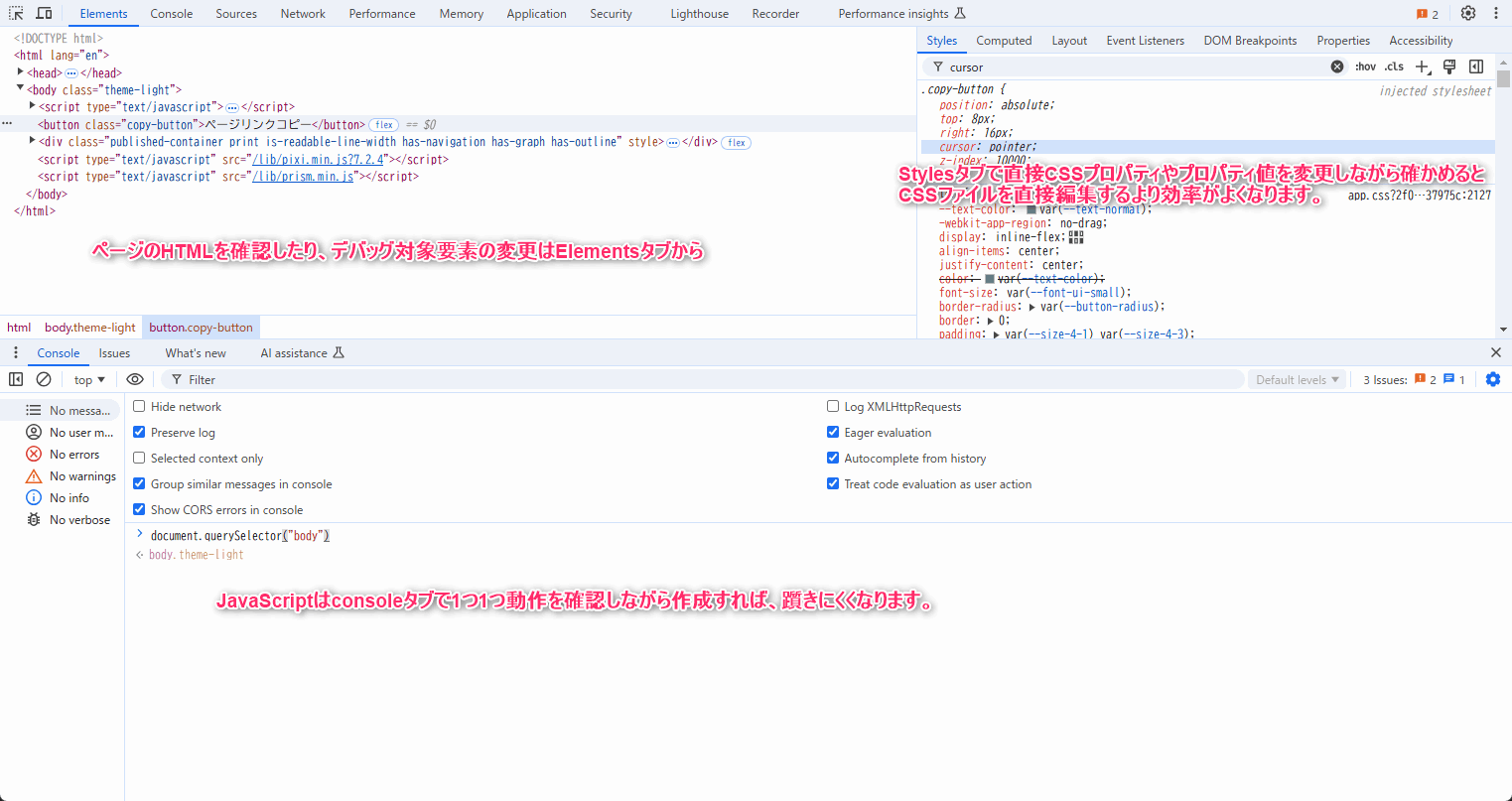
Task: Open the Default levels dropdown
Action: [1298, 379]
